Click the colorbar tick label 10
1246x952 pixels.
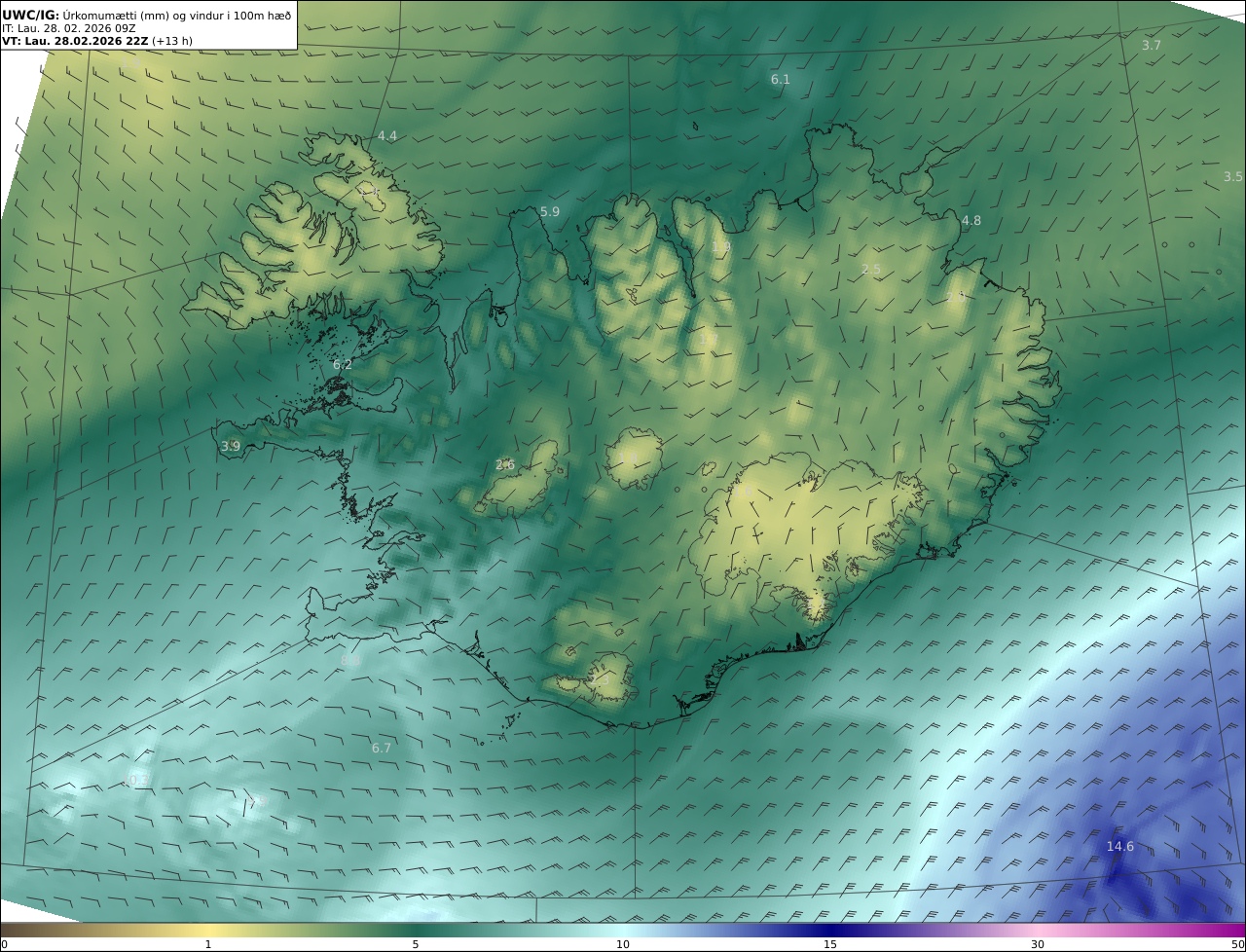(x=623, y=944)
